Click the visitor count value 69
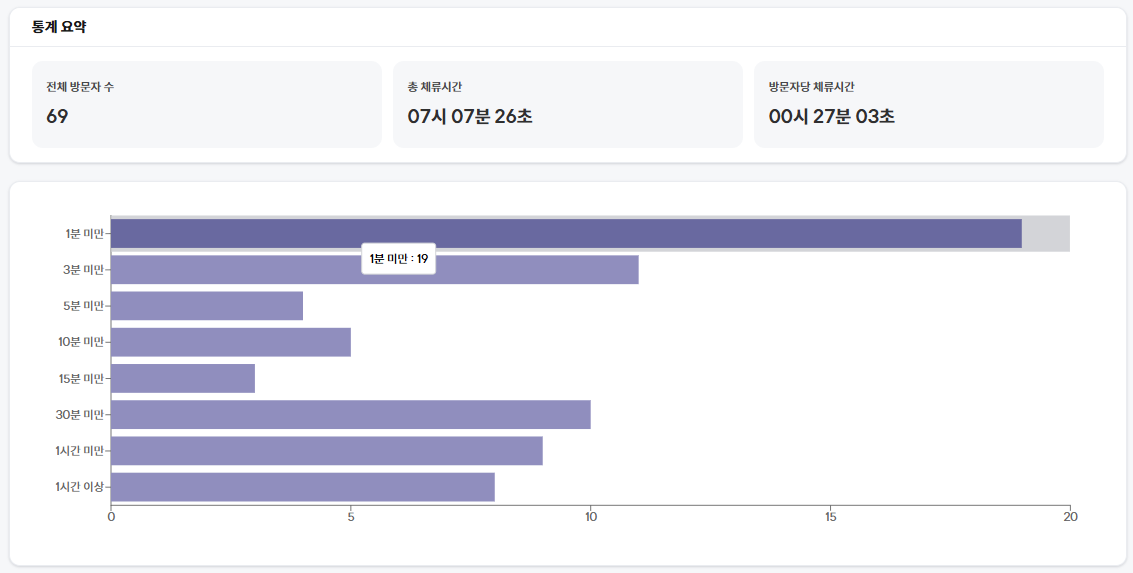 click(x=57, y=116)
